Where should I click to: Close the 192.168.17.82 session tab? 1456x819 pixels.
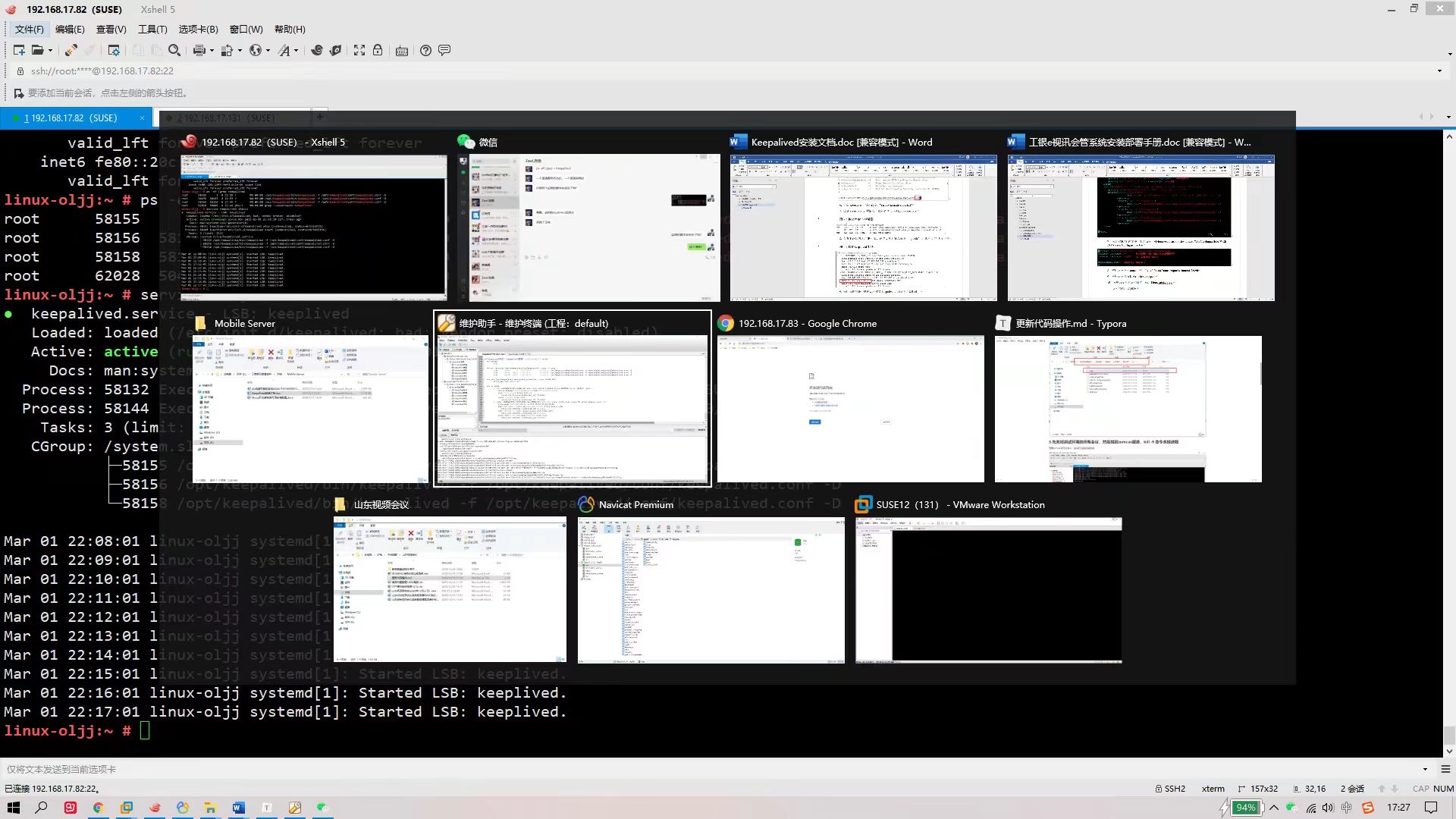click(x=142, y=118)
